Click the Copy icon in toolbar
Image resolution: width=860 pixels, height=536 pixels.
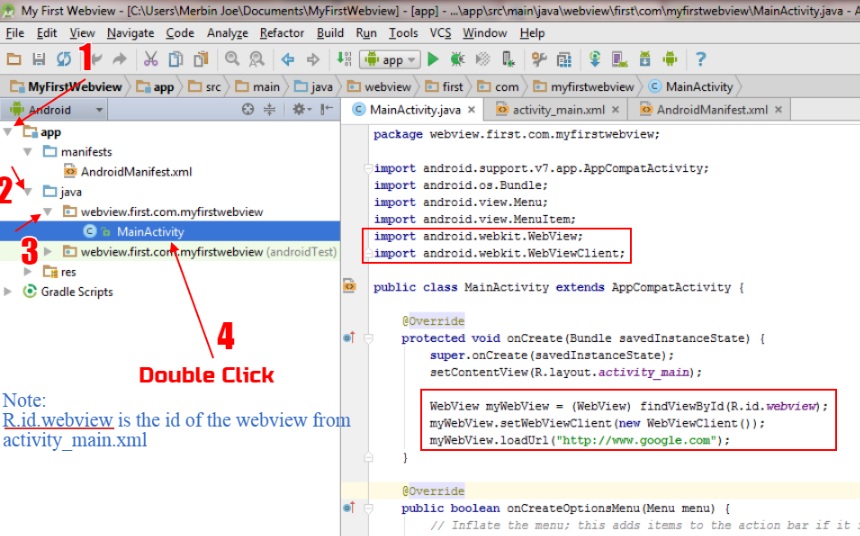(176, 59)
